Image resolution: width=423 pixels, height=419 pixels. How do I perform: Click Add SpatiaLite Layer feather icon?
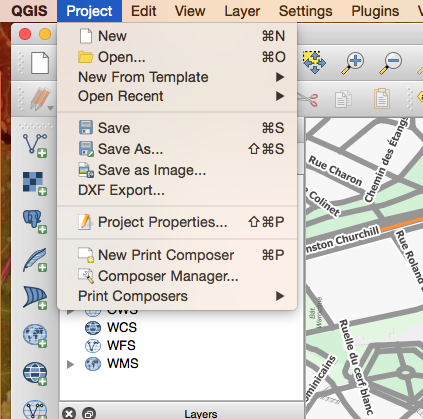coord(35,260)
